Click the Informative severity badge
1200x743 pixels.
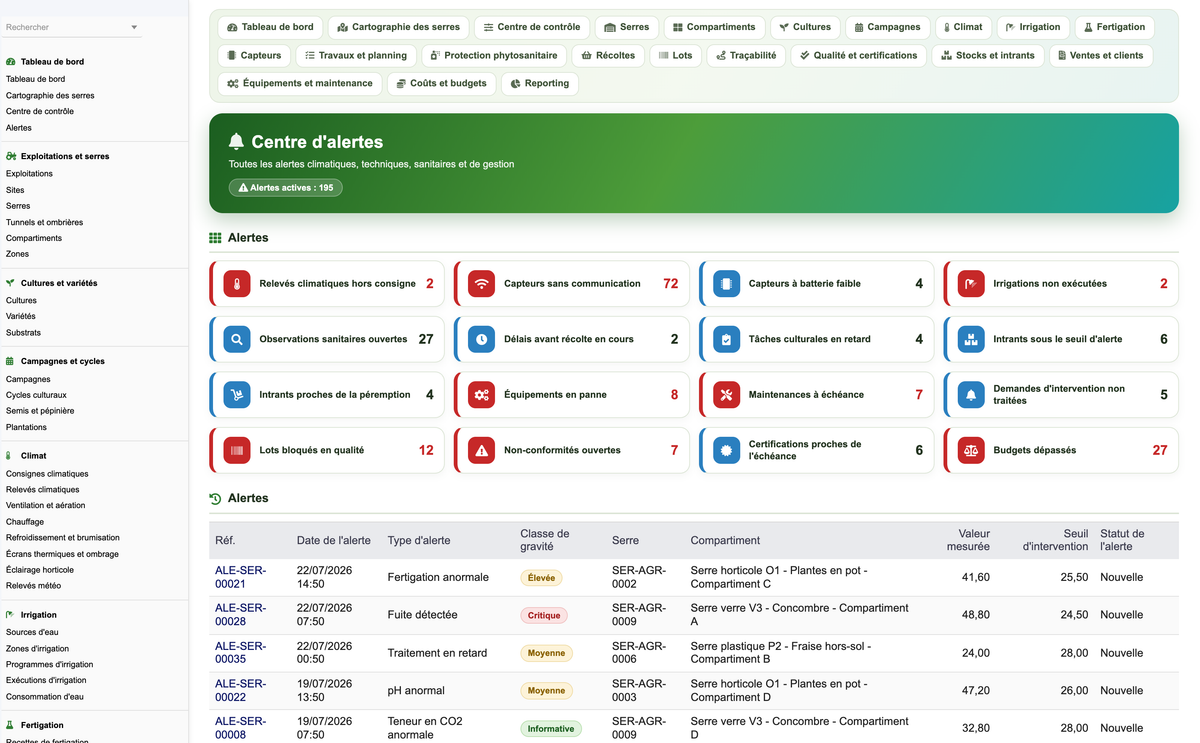[551, 729]
